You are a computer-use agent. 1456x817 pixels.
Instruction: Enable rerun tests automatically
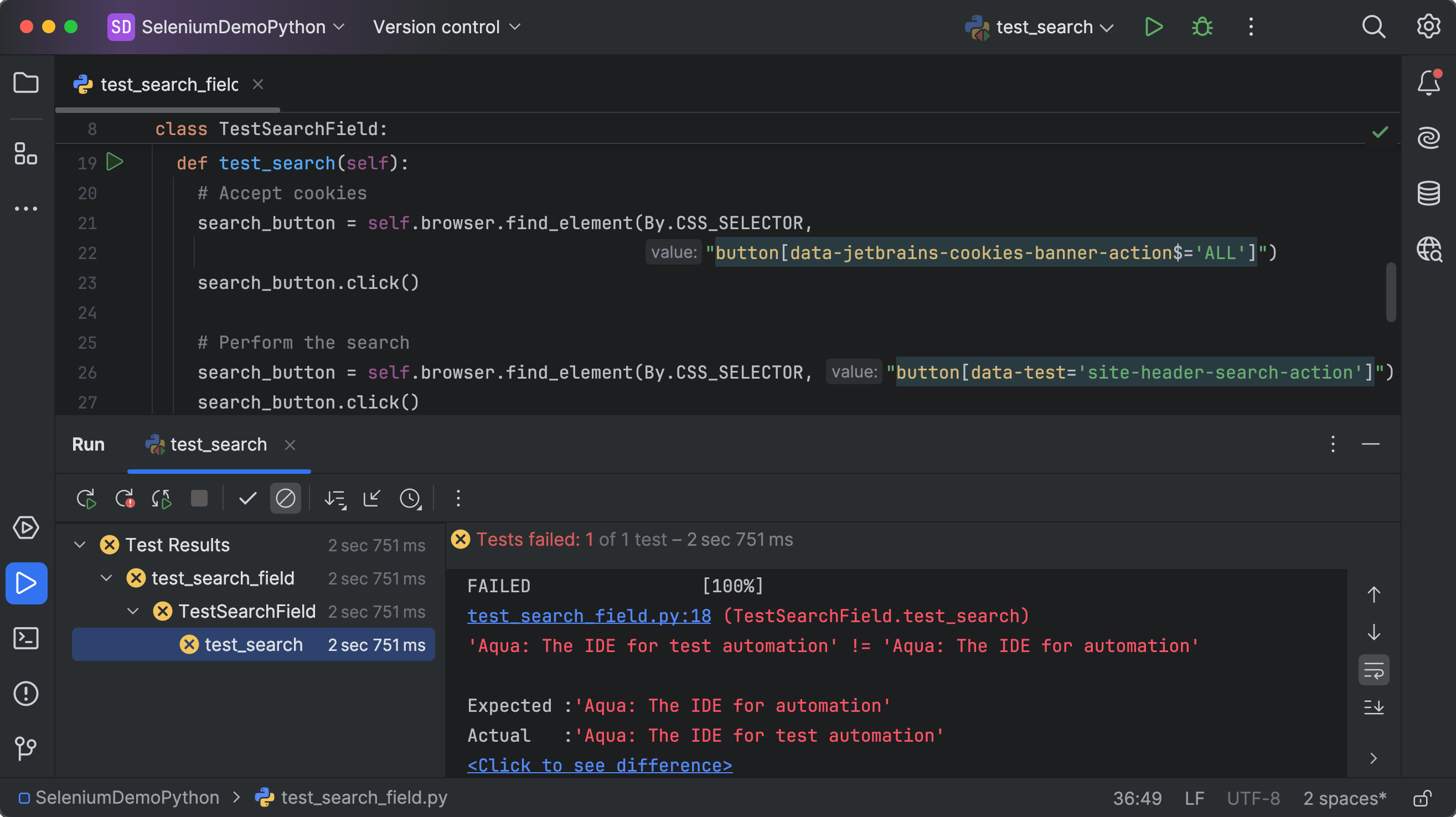click(161, 498)
